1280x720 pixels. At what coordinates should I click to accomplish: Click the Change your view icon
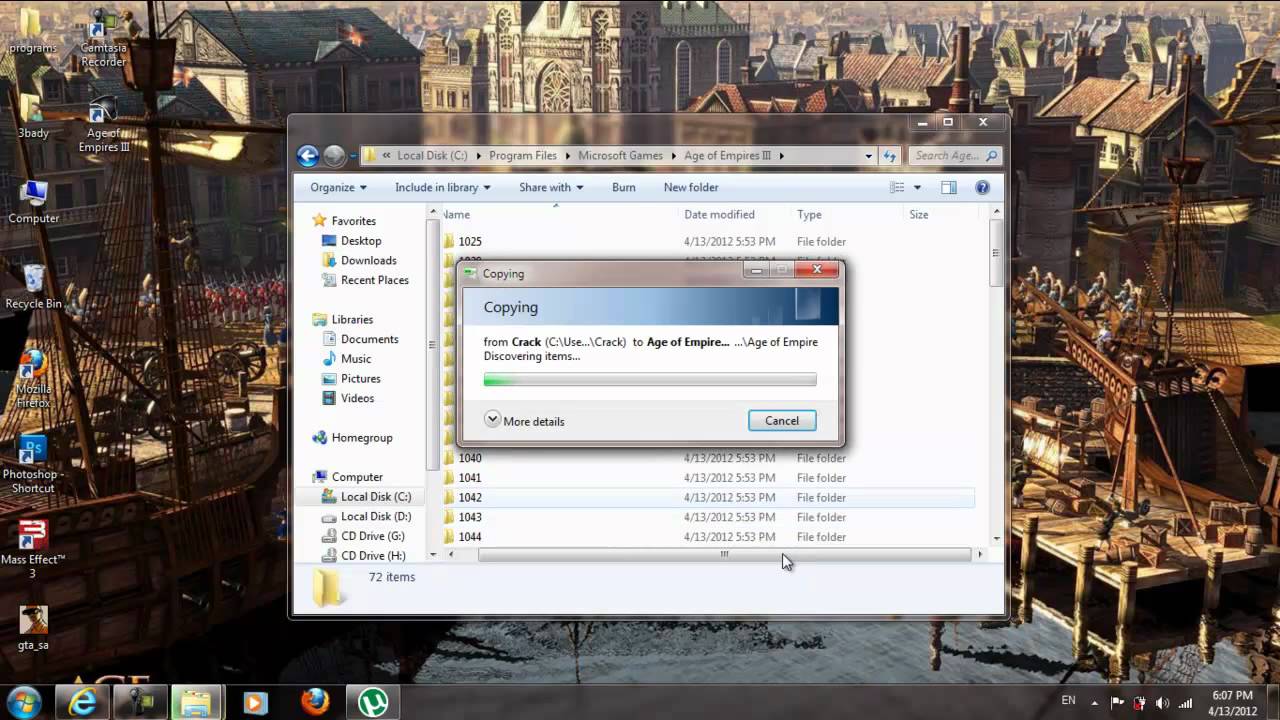click(897, 187)
